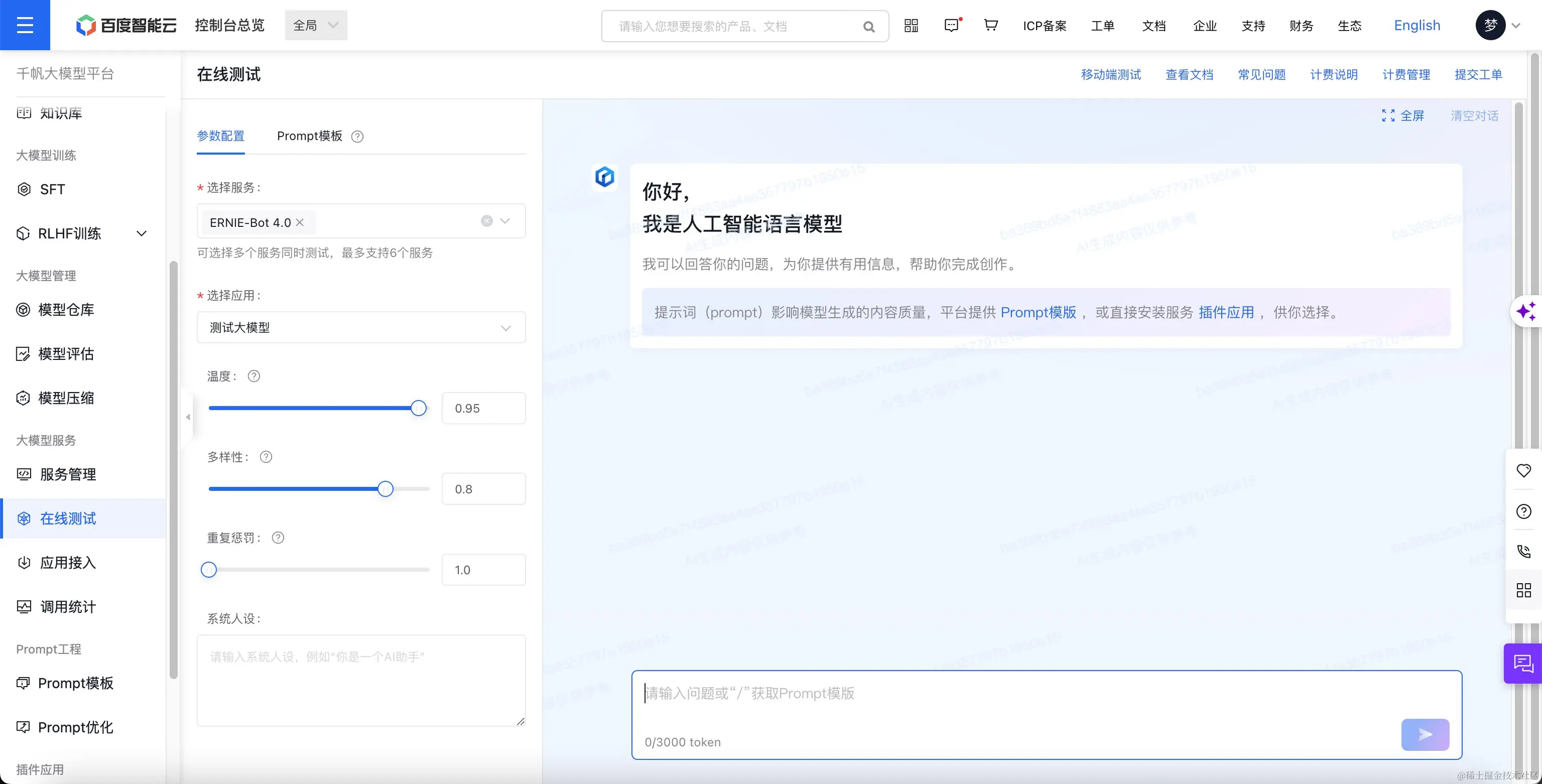Switch language to English
Screen dimensions: 1542x784
tap(1417, 25)
